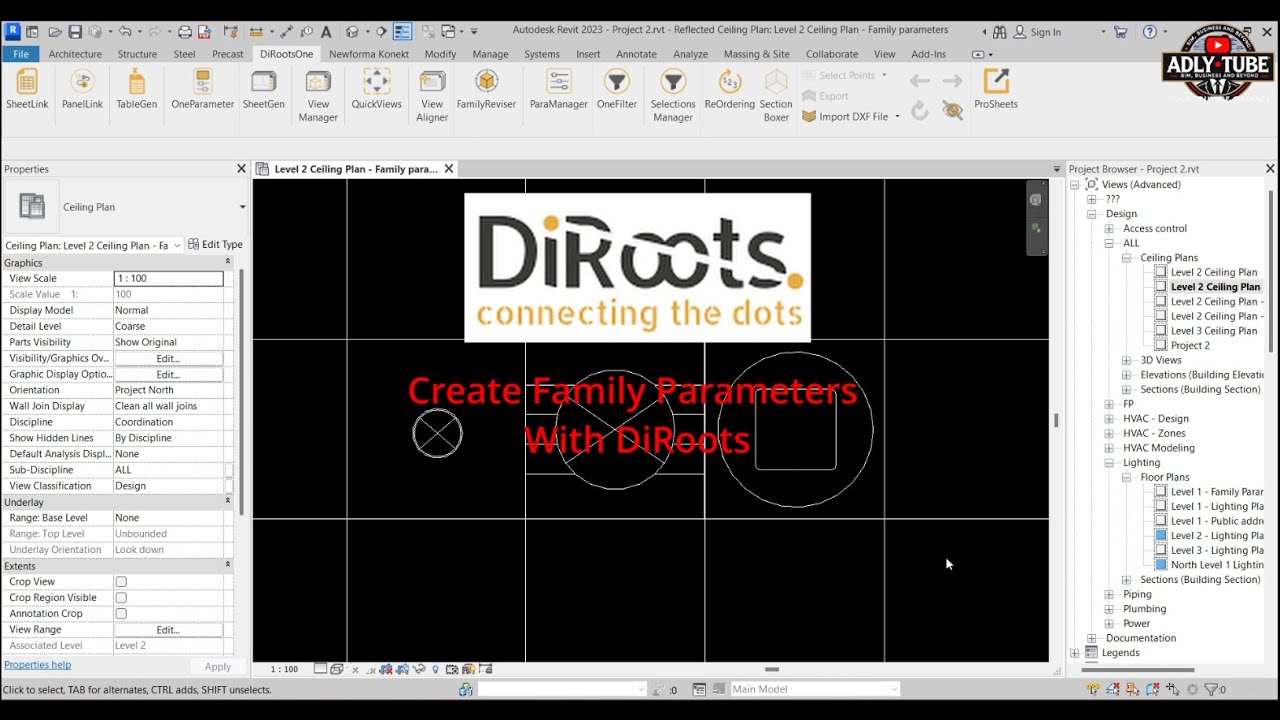Click the Edit Type button

[215, 244]
